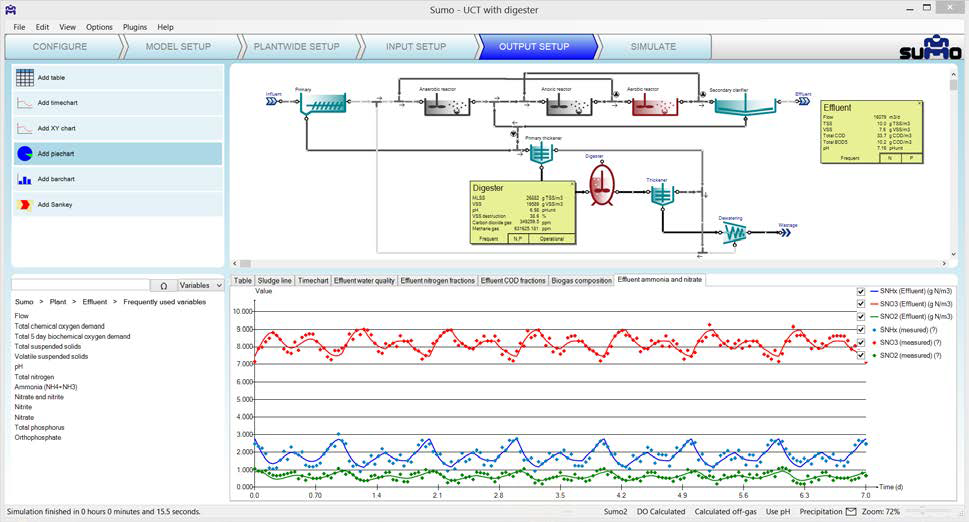Click the Add barchart icon
The height and width of the screenshot is (522, 969).
tap(25, 179)
